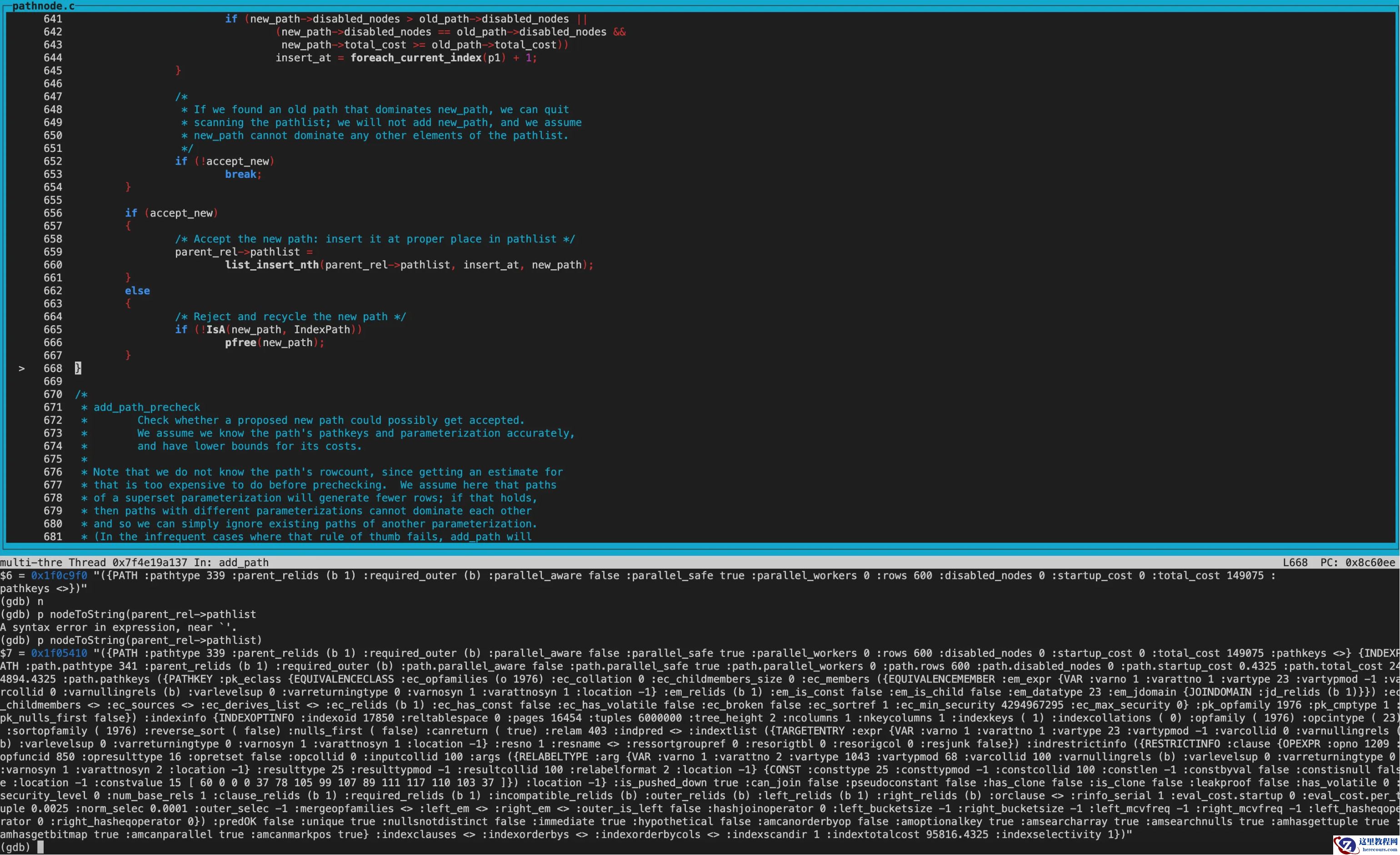The image size is (1400, 855).
Task: Click line number 660 in source gutter
Action: 53,265
